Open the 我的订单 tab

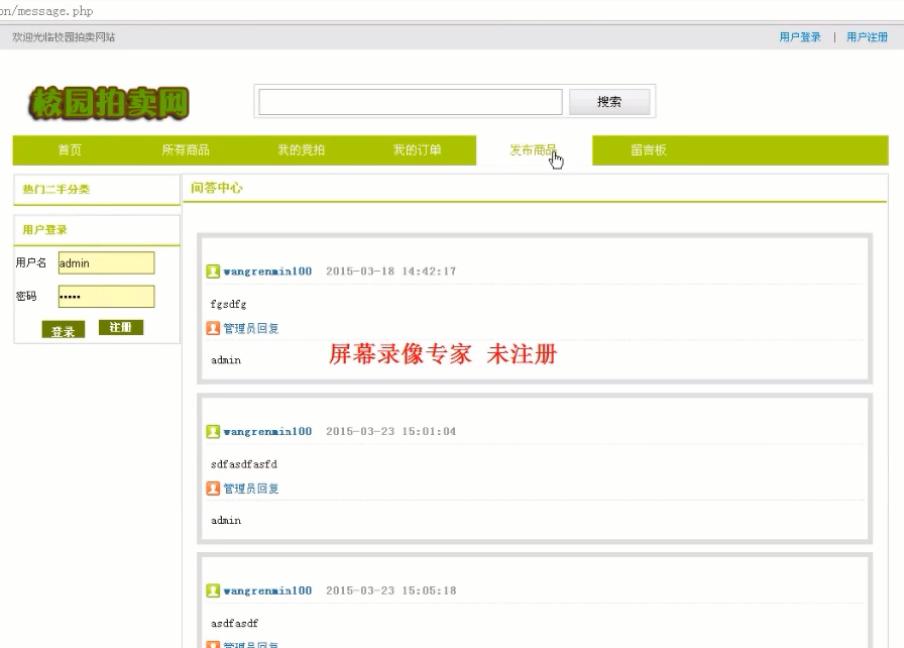(x=417, y=150)
